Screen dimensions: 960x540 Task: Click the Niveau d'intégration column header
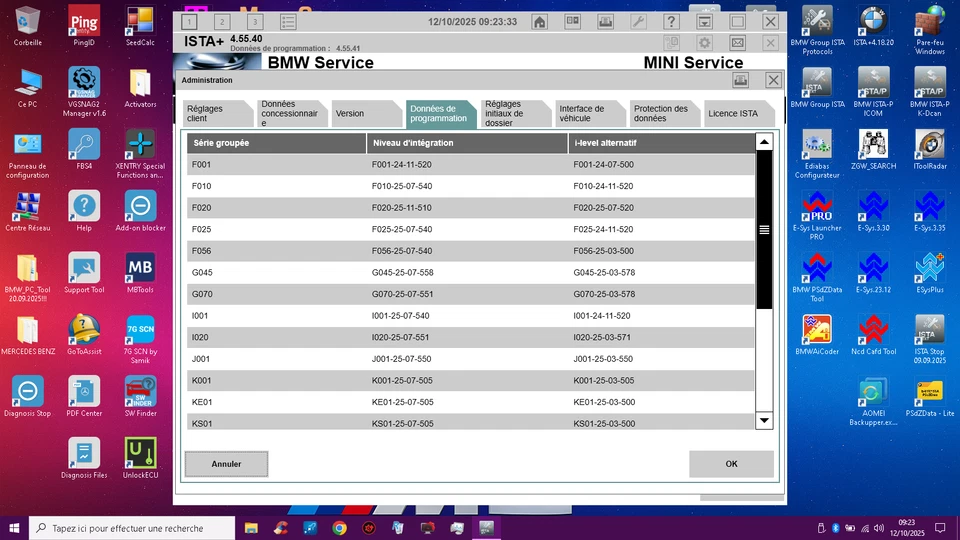[x=467, y=143]
